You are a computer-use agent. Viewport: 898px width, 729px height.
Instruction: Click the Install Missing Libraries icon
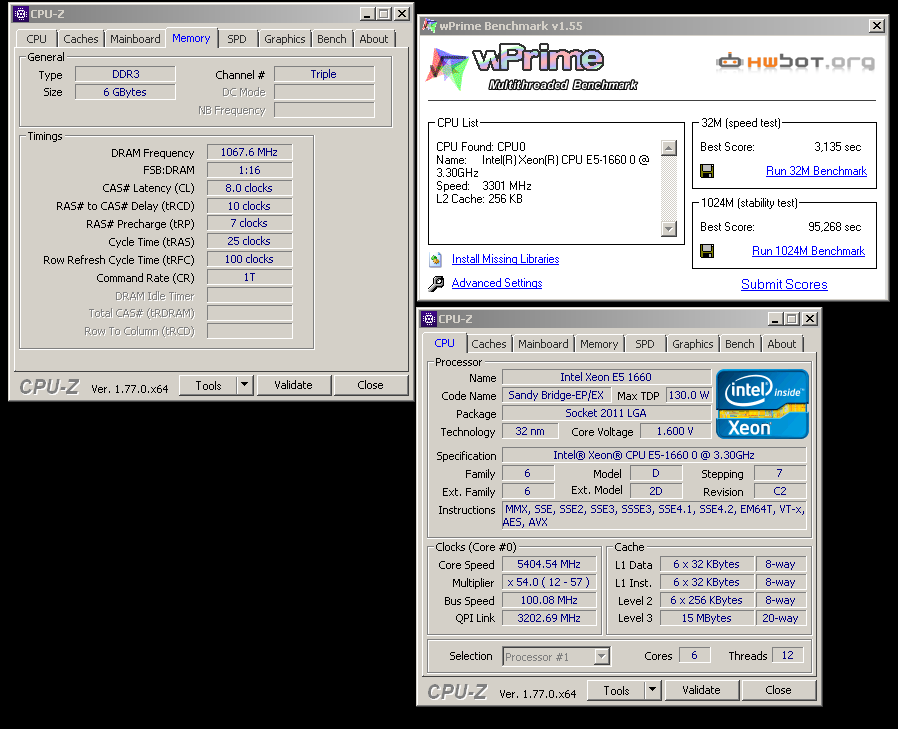(435, 259)
